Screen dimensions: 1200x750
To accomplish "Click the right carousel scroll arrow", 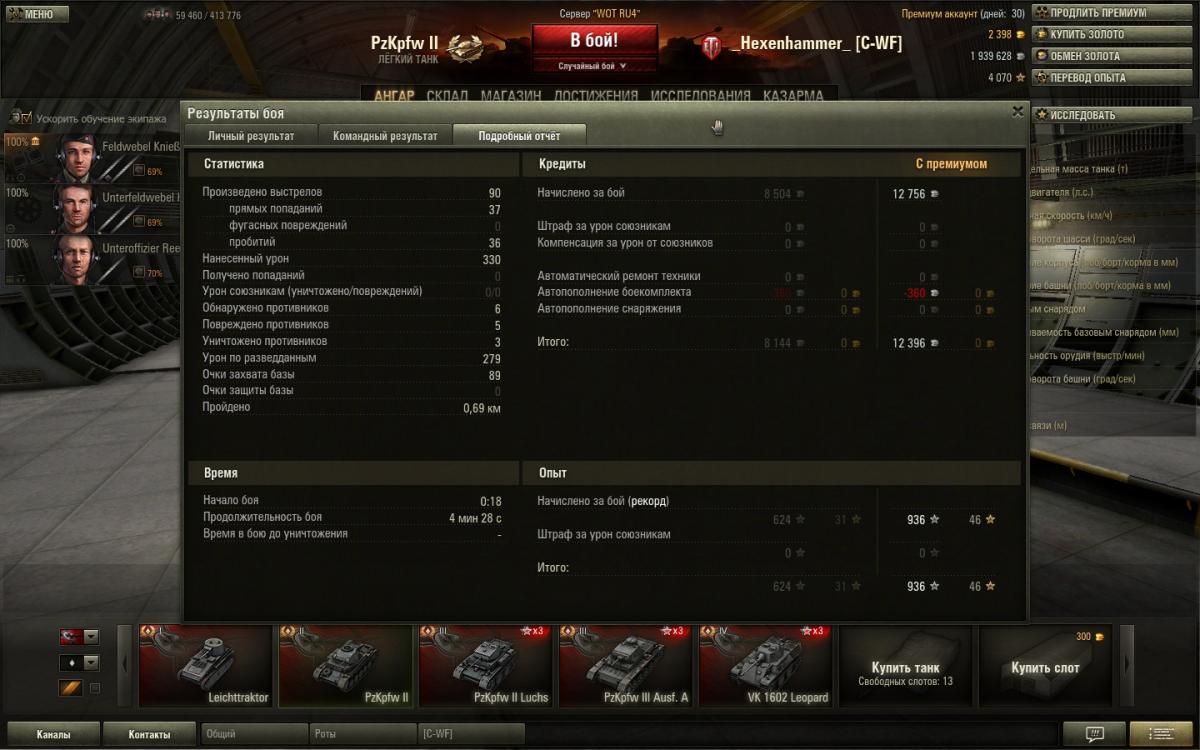I will pos(1127,666).
